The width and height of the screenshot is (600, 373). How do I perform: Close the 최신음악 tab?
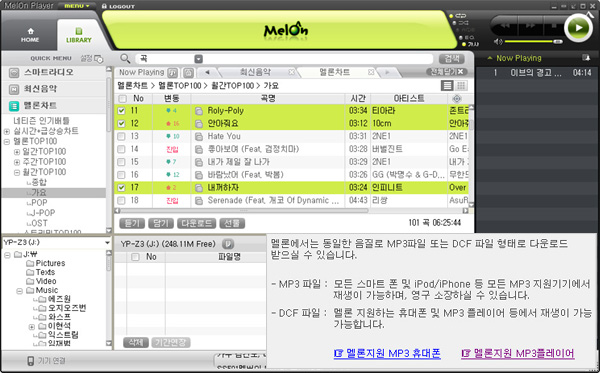click(292, 72)
